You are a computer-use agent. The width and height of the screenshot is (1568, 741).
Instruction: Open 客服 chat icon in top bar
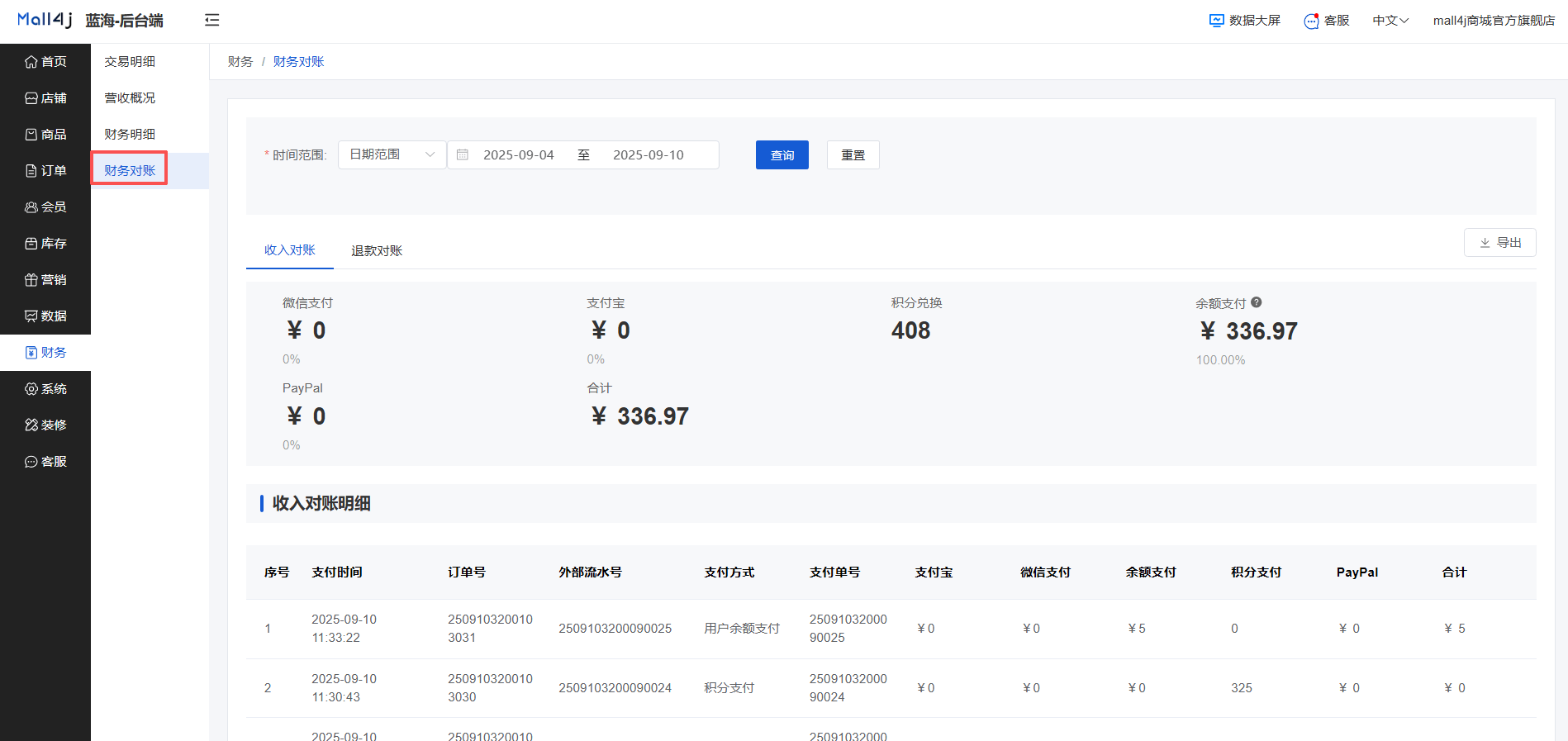point(1311,21)
